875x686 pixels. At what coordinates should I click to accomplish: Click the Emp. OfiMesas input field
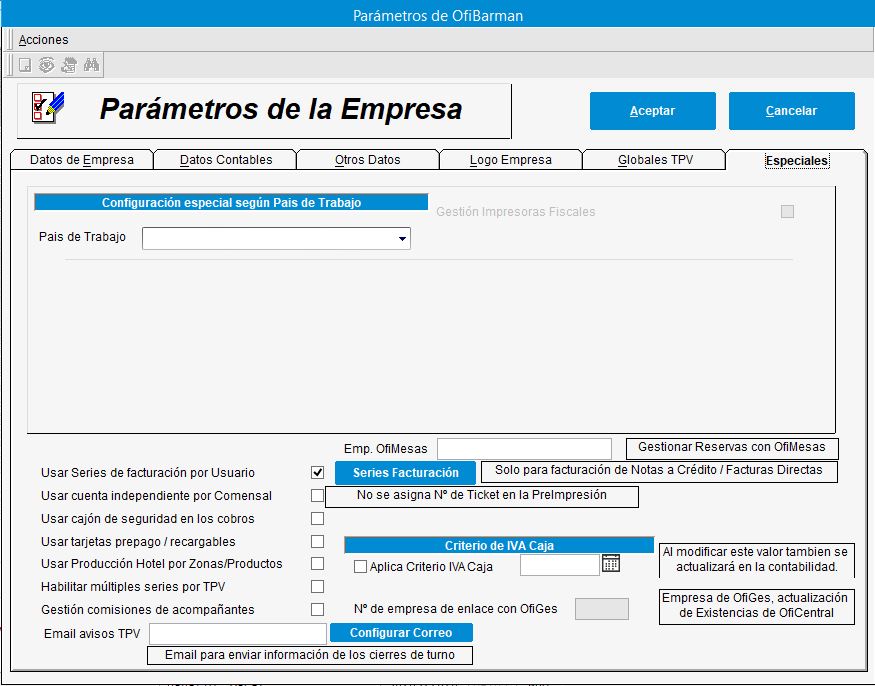tap(524, 449)
